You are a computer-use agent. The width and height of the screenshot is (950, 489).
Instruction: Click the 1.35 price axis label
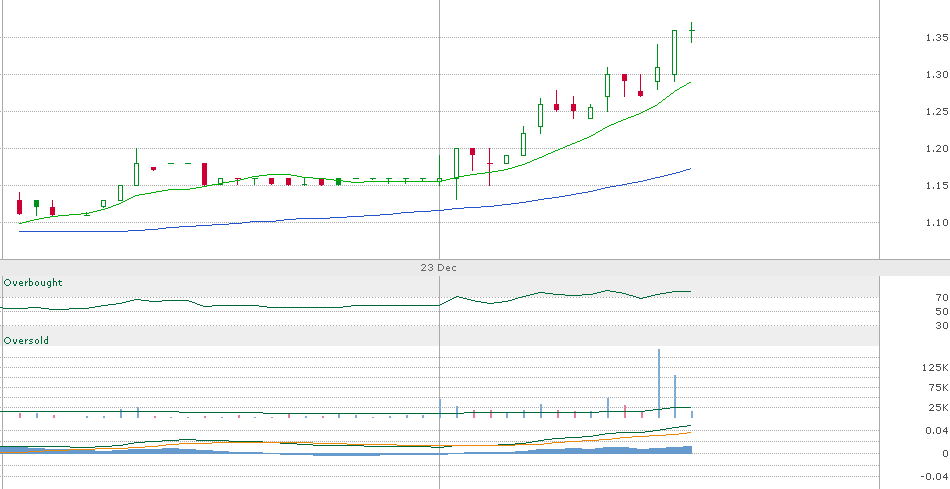[937, 38]
